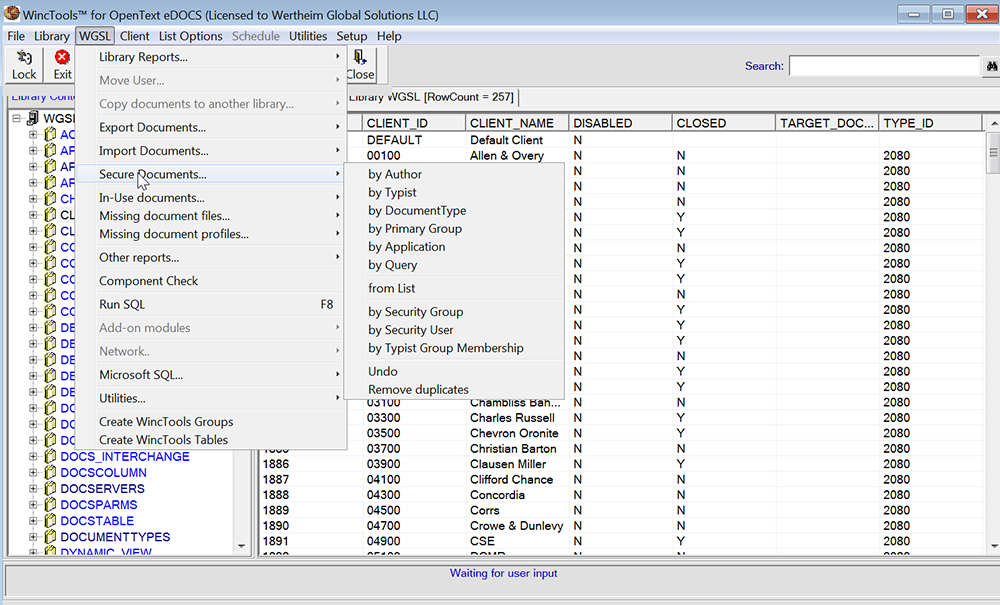Viewport: 1000px width, 605px height.
Task: Open the Library menu
Action: click(52, 36)
